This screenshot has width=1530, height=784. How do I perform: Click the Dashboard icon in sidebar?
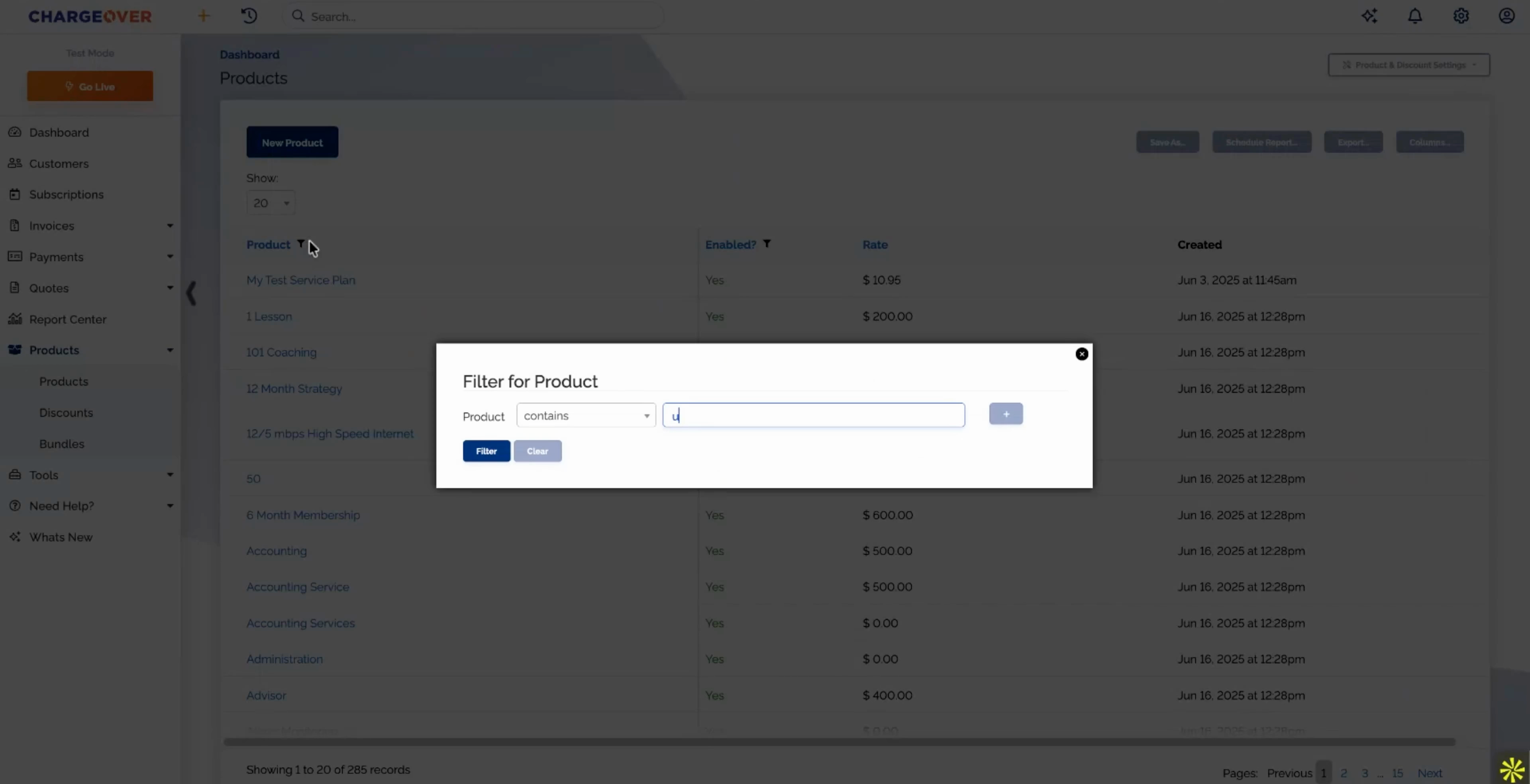click(x=15, y=132)
